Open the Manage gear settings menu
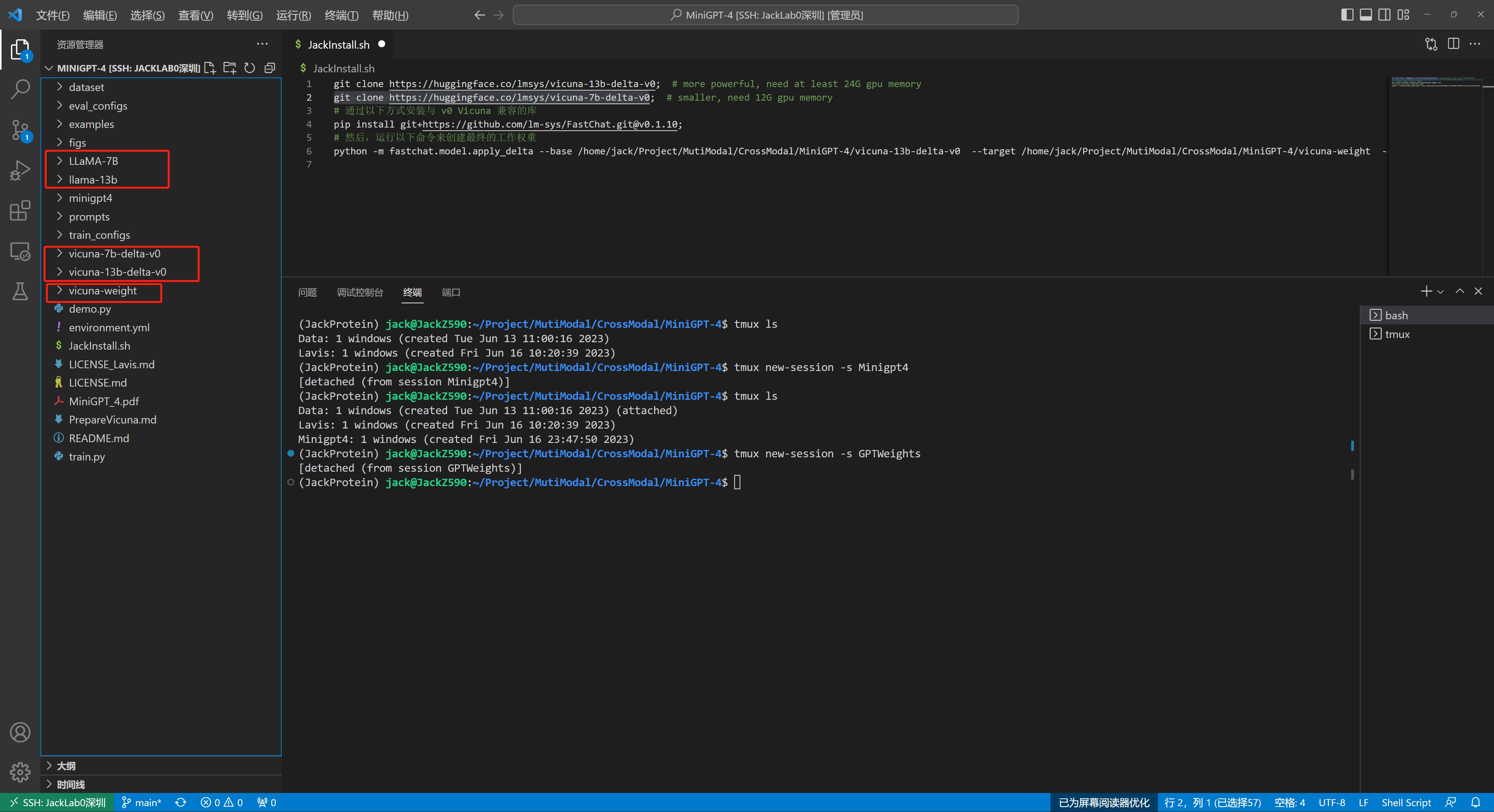1494x812 pixels. pyautogui.click(x=20, y=772)
